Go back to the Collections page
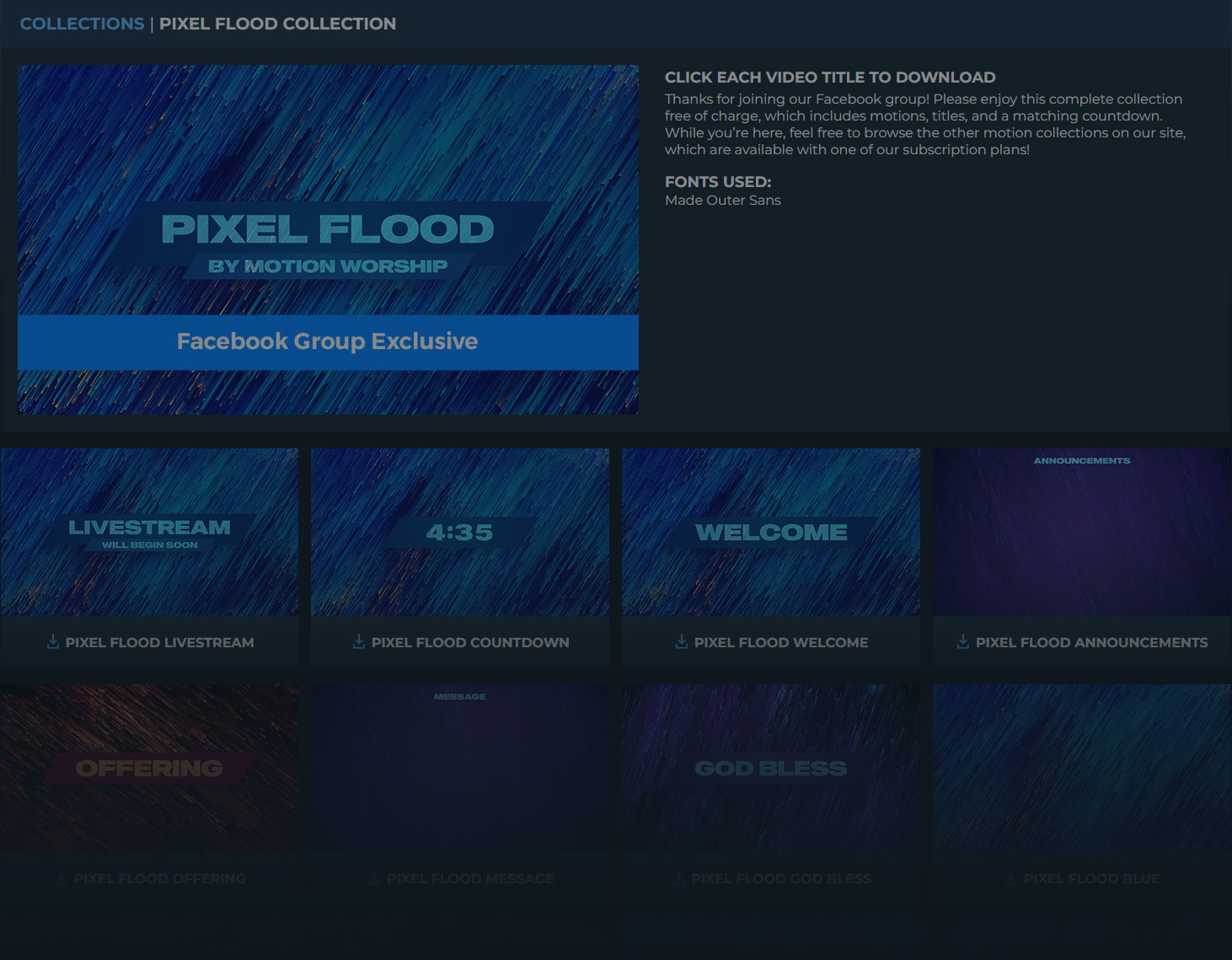Image resolution: width=1232 pixels, height=960 pixels. [x=82, y=24]
